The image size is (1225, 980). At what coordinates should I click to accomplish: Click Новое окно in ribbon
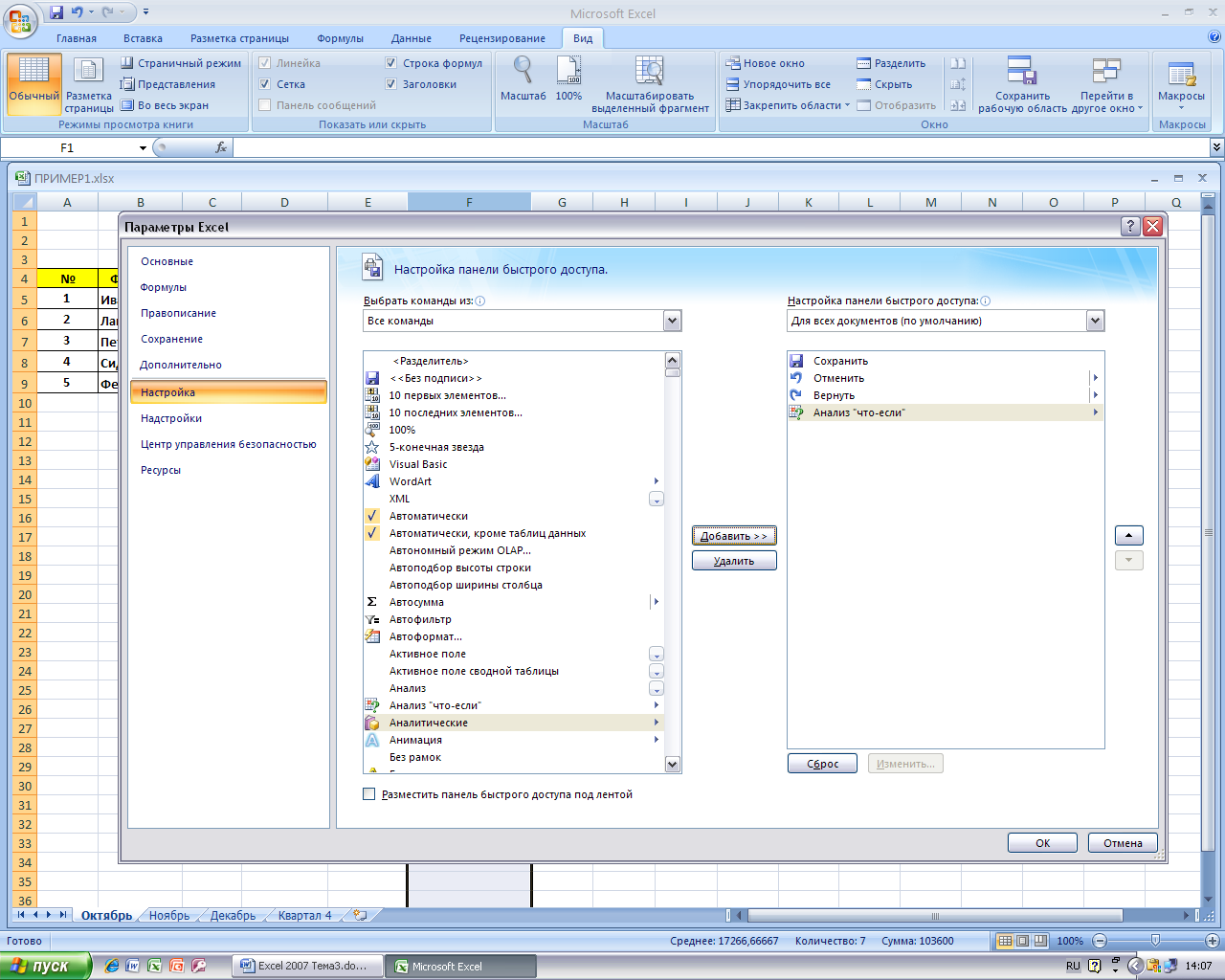point(765,63)
